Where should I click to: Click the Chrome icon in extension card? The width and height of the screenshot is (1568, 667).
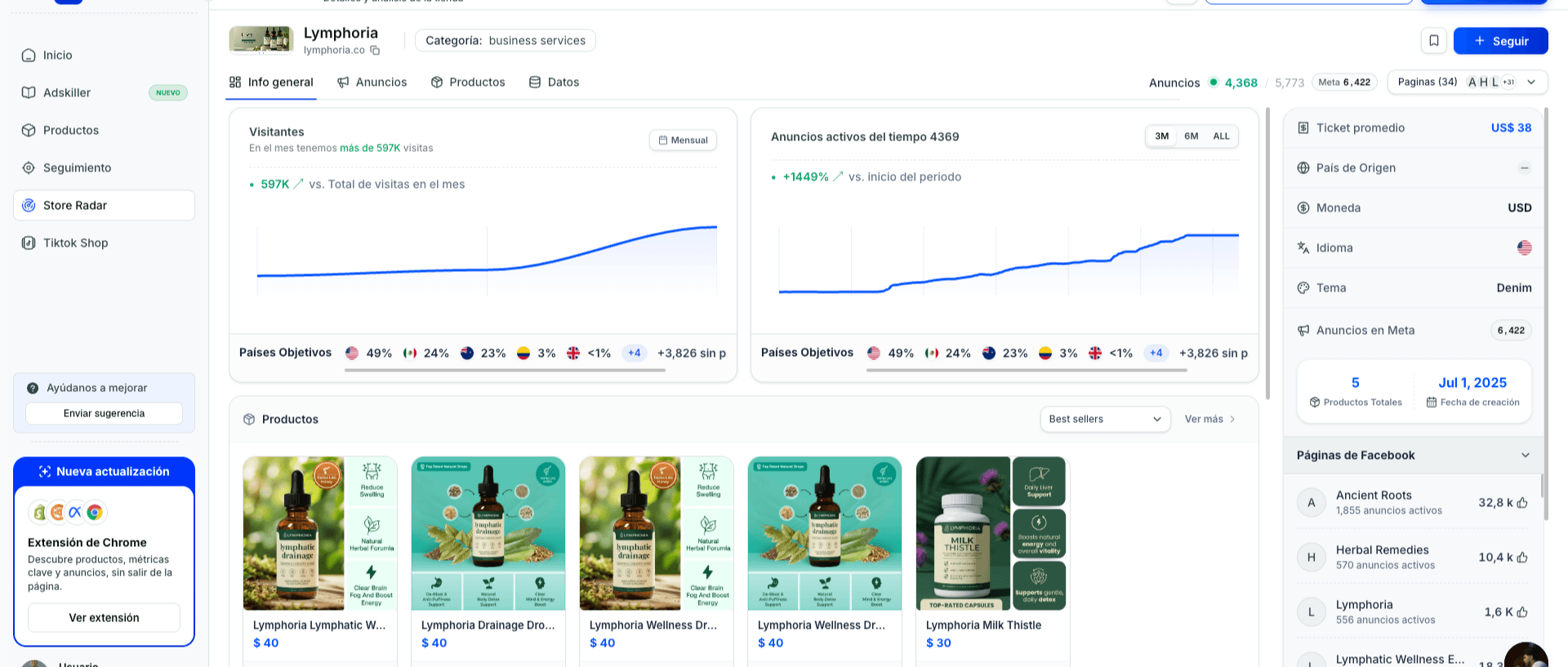(x=95, y=513)
